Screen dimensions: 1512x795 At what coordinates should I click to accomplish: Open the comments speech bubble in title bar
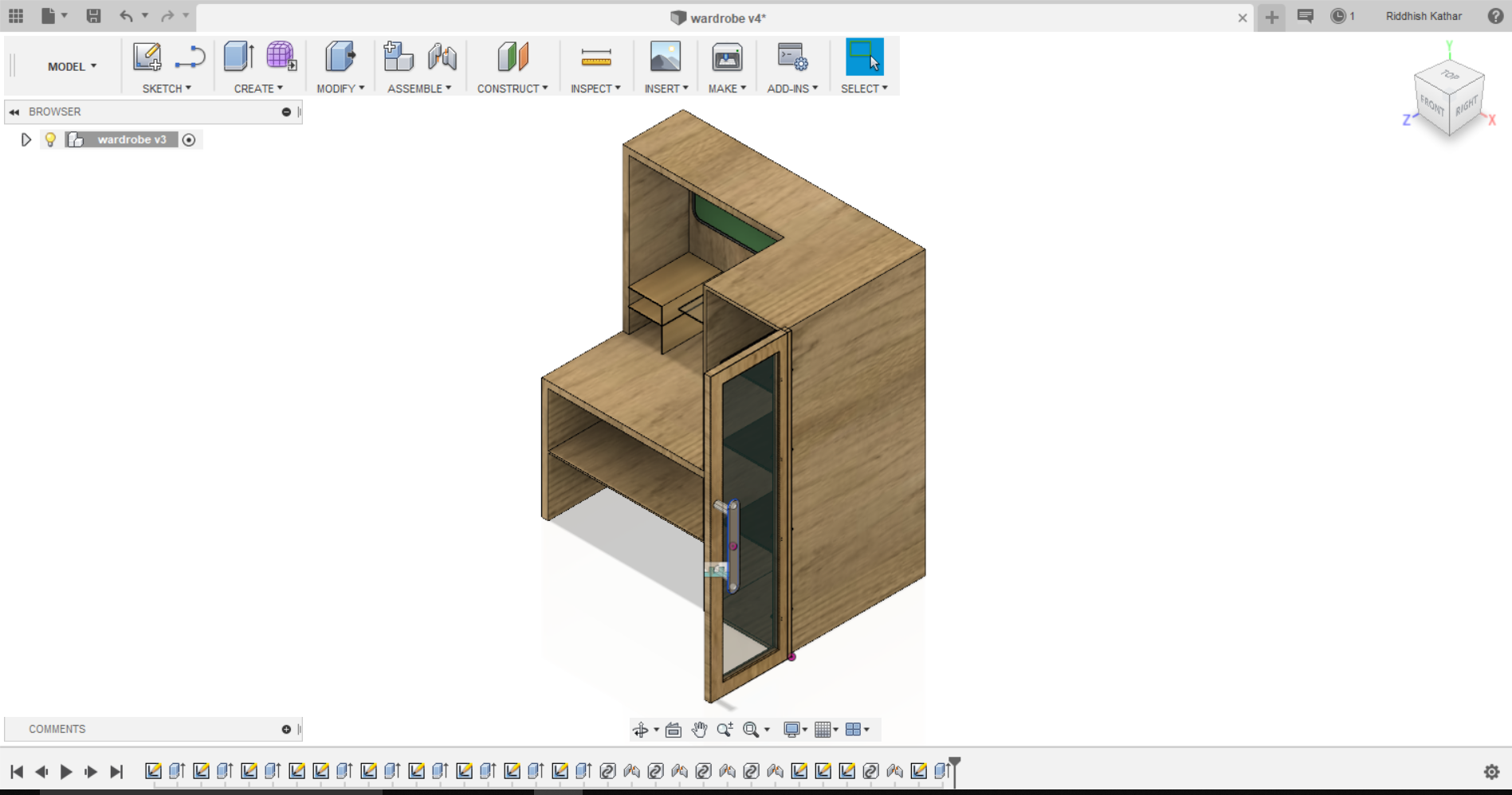pyautogui.click(x=1306, y=16)
